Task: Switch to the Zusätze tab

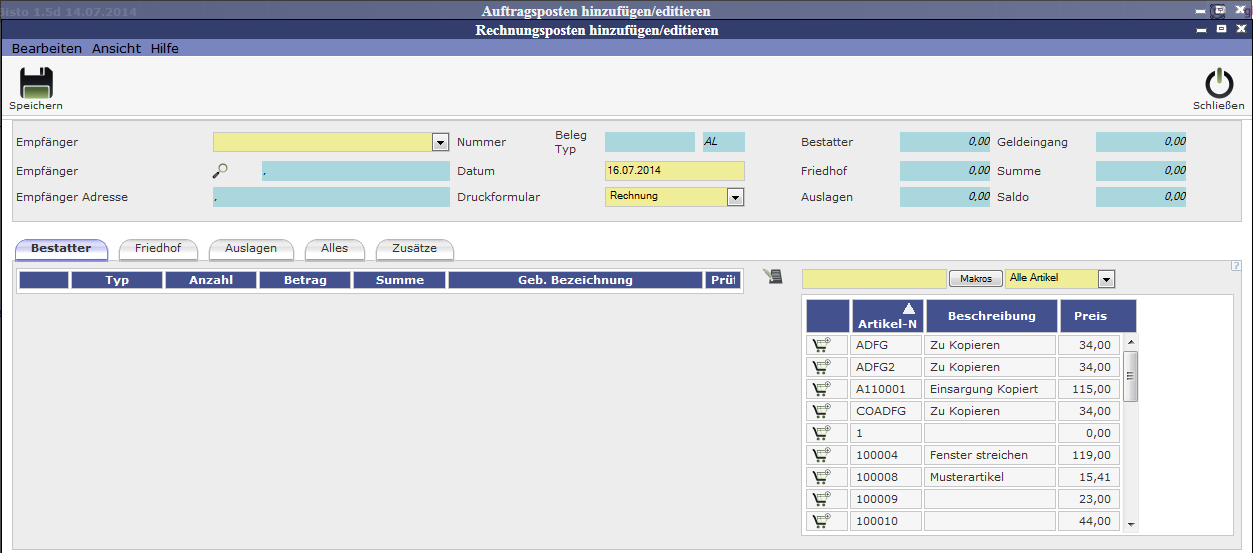Action: coord(414,248)
